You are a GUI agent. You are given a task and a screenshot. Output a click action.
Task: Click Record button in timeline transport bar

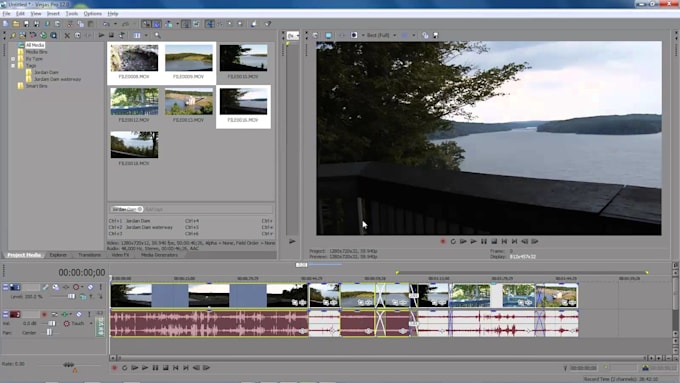tap(114, 368)
